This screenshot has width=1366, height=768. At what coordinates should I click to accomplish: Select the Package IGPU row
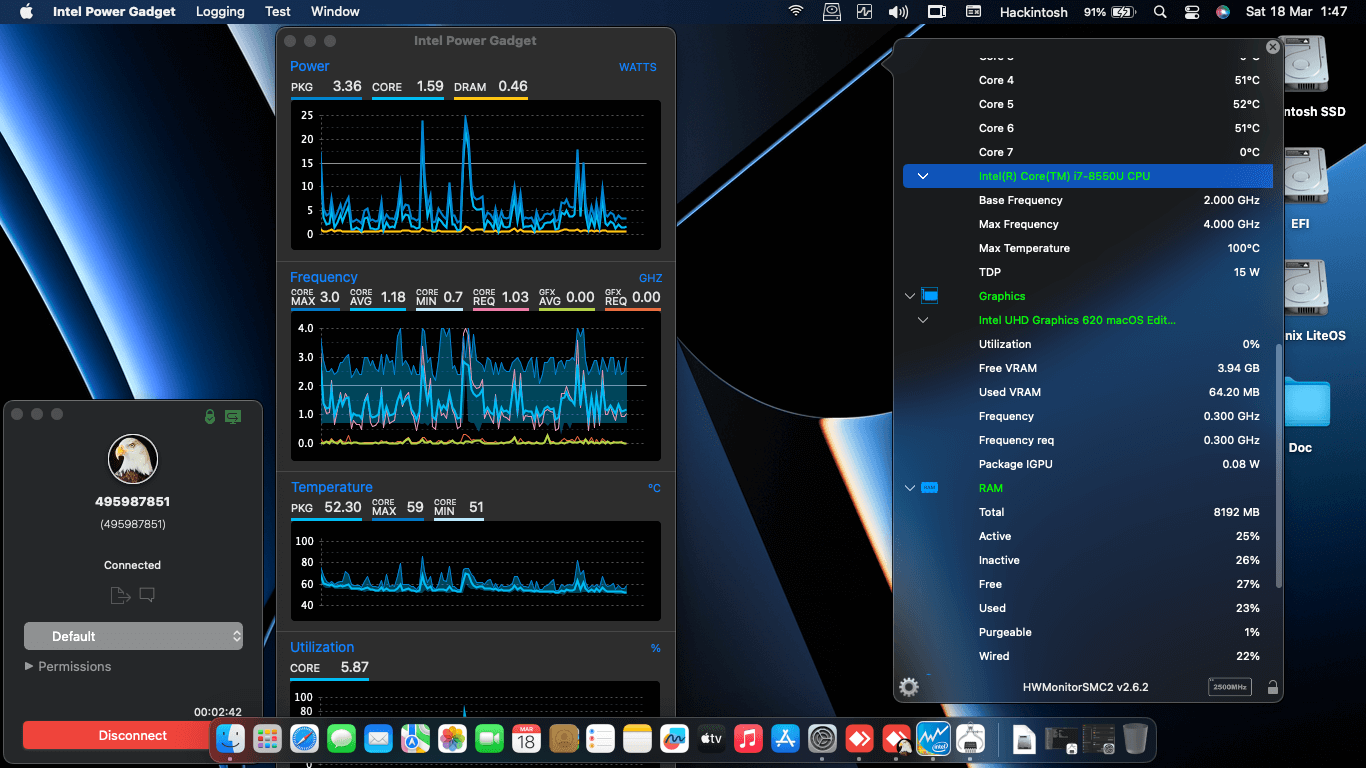point(1088,464)
